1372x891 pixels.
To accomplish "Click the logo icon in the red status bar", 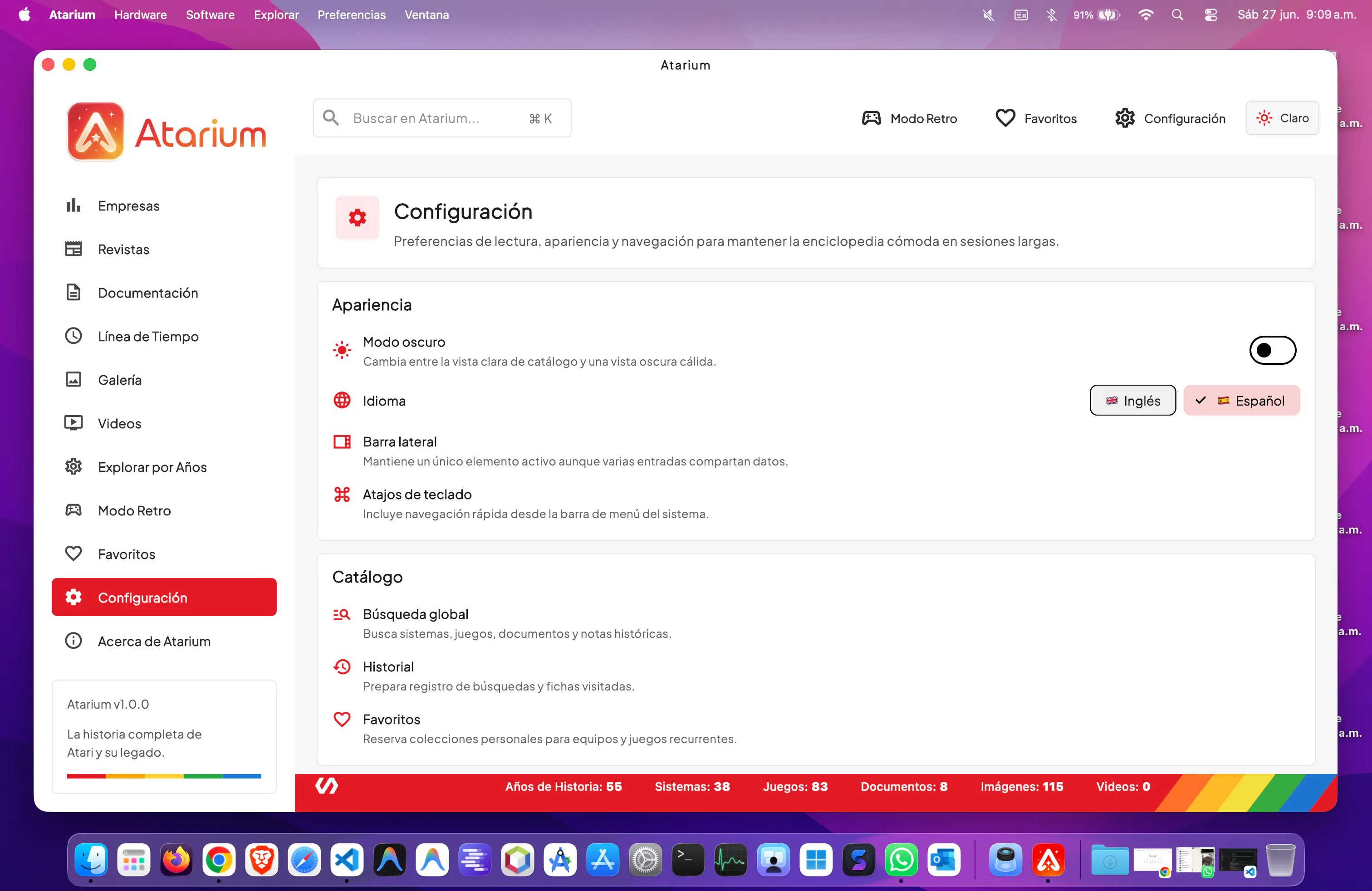I will (326, 786).
